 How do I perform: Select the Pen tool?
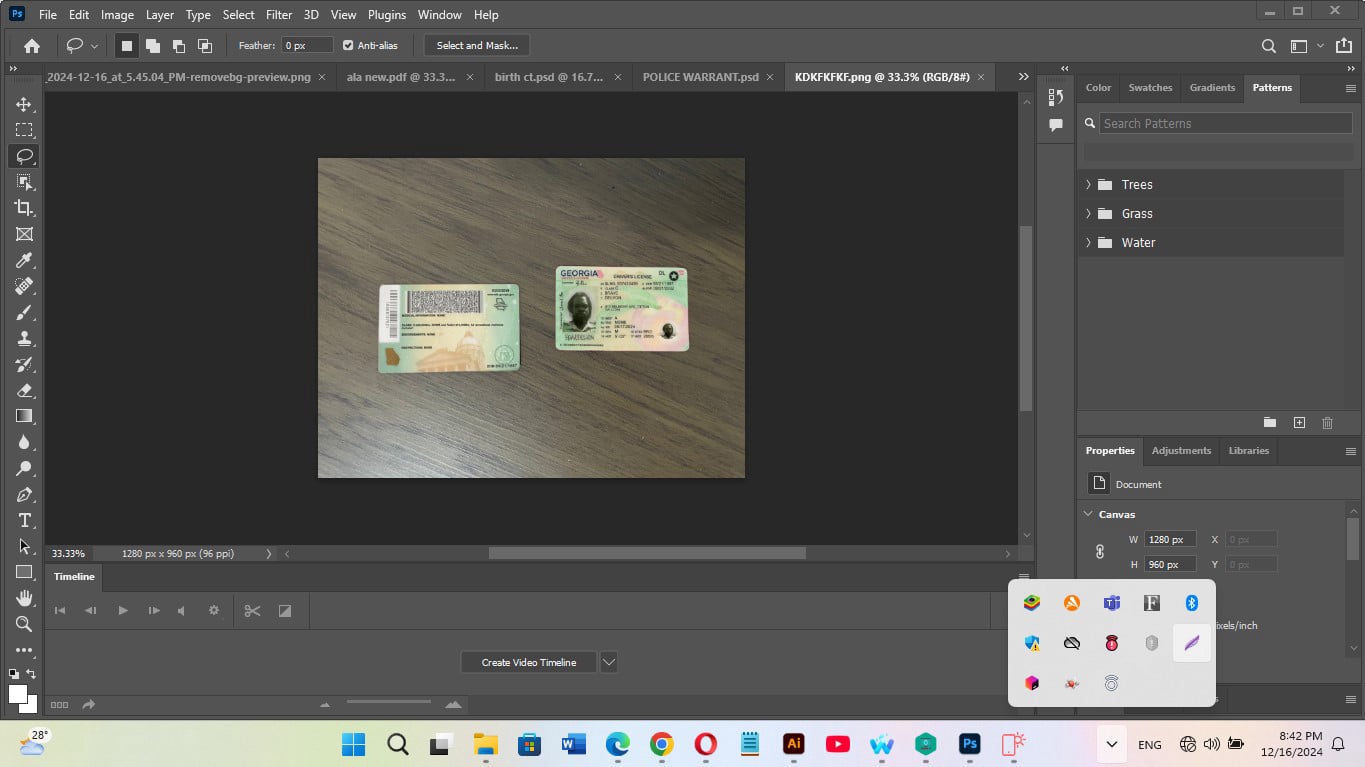[24, 494]
